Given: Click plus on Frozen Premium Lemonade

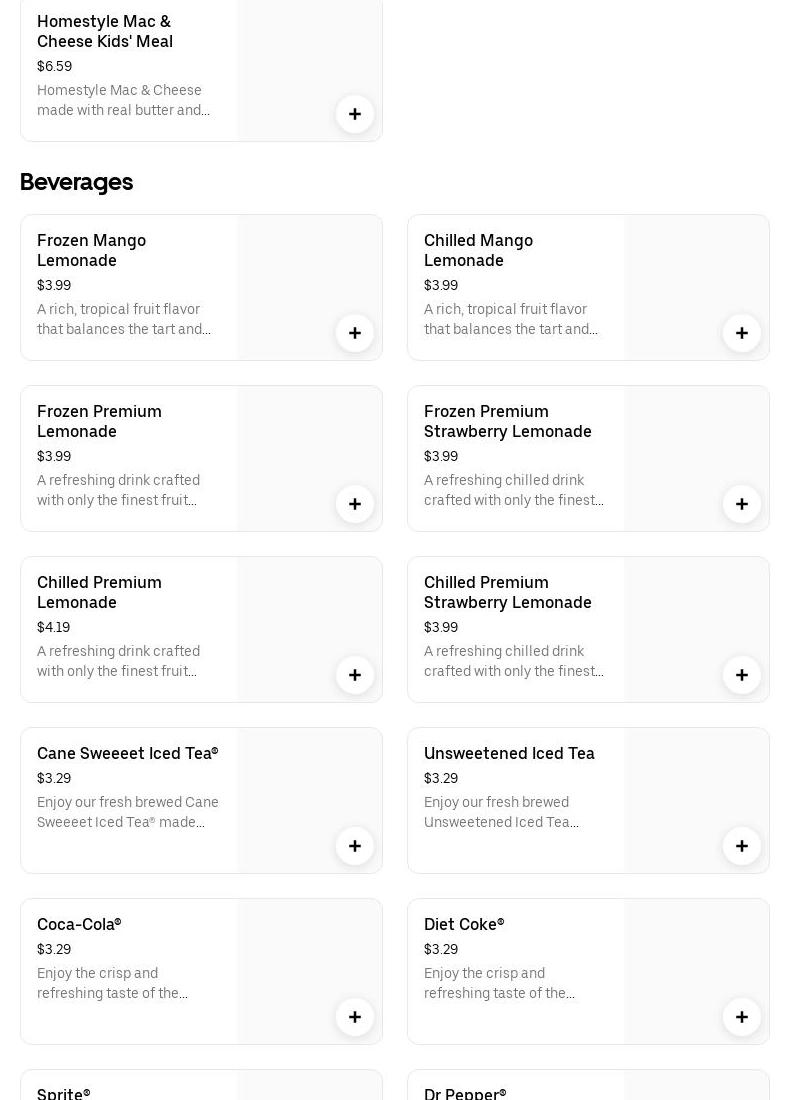Looking at the screenshot, I should pyautogui.click(x=355, y=504).
